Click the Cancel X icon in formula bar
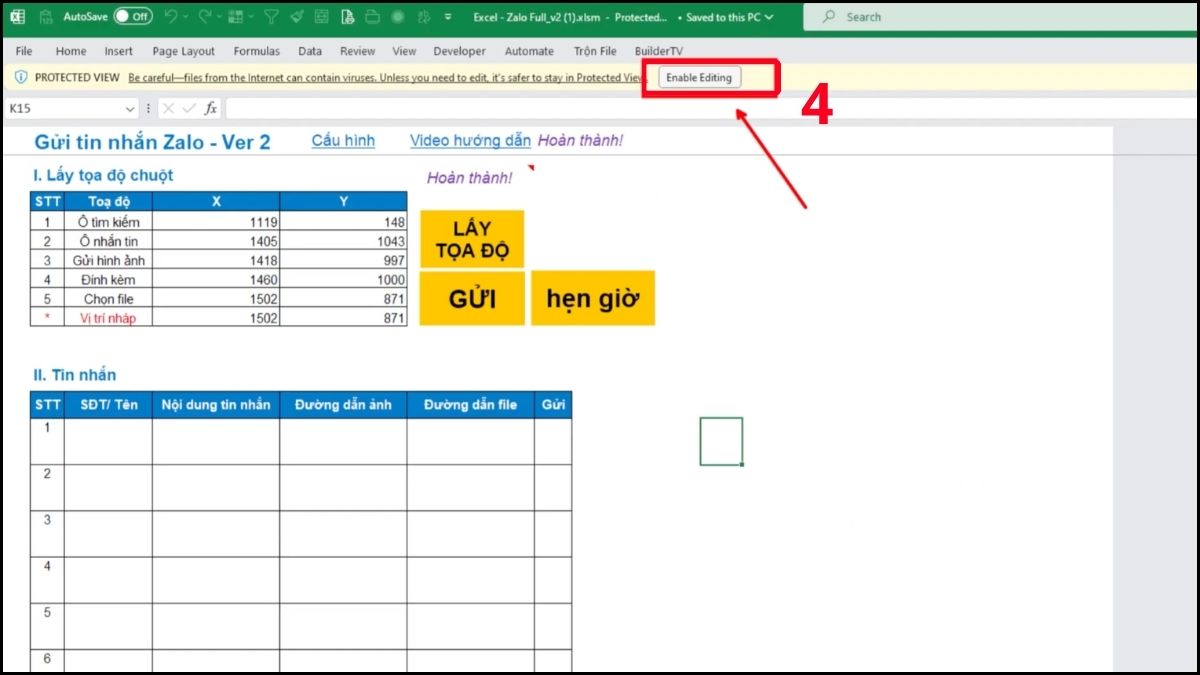 [x=168, y=108]
